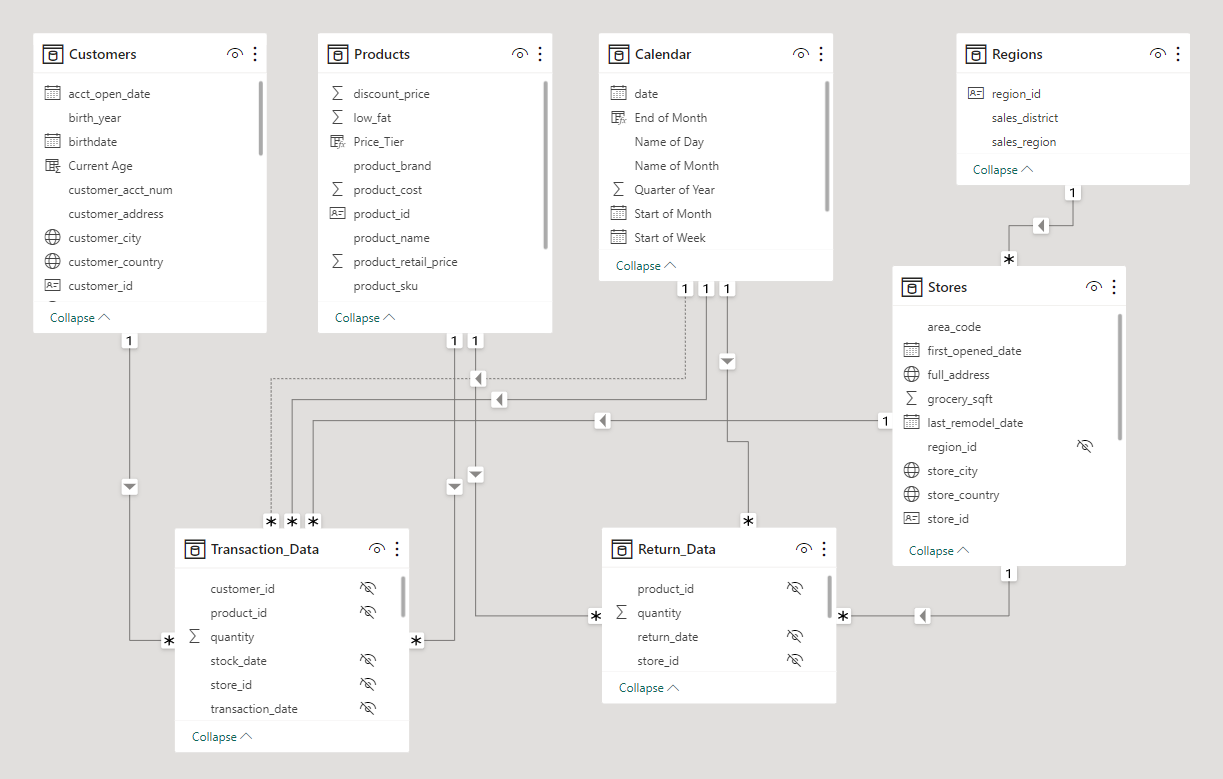Show the hidden return_date field
1223x779 pixels.
[x=795, y=637]
